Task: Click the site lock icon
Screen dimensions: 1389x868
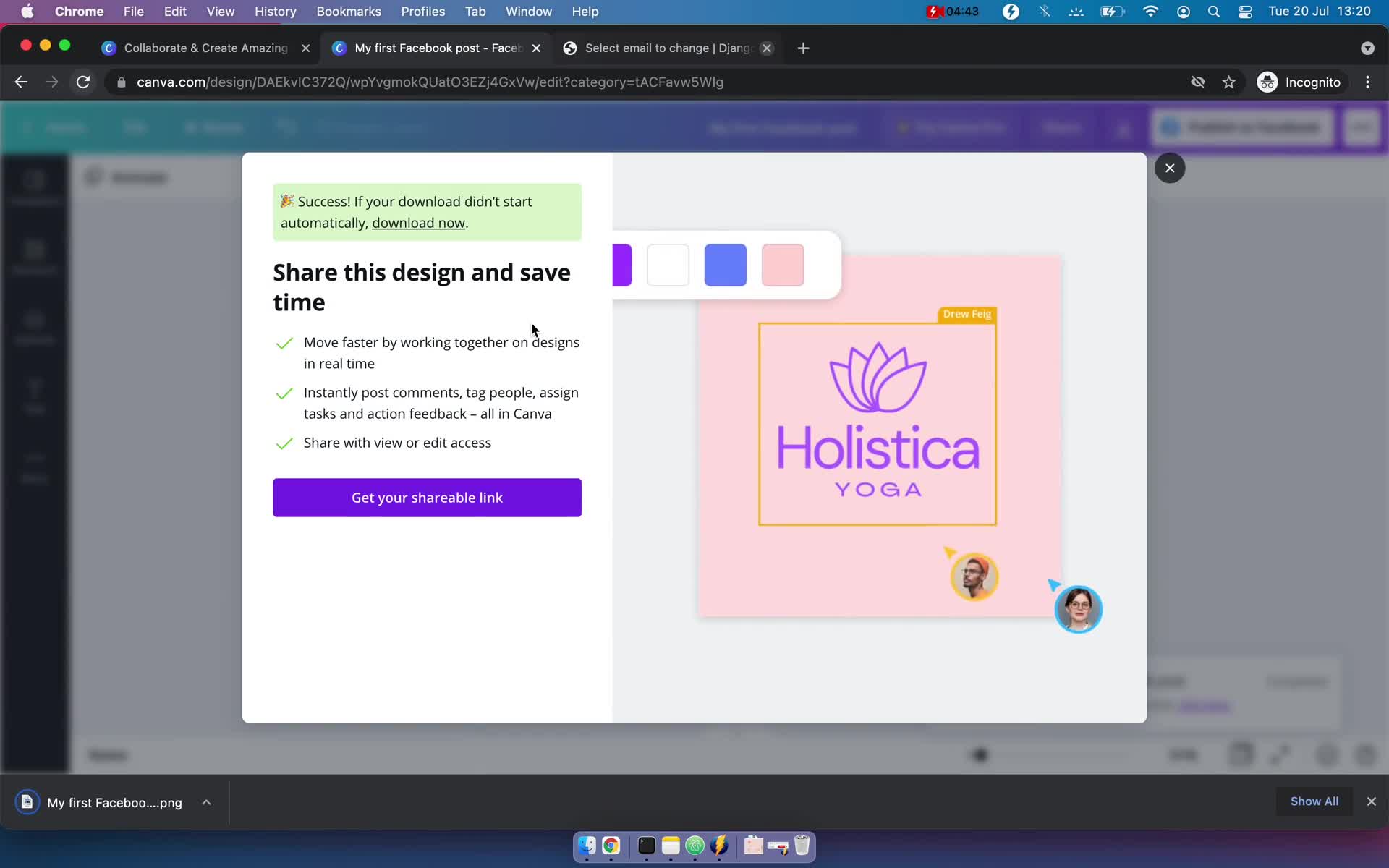Action: tap(121, 82)
